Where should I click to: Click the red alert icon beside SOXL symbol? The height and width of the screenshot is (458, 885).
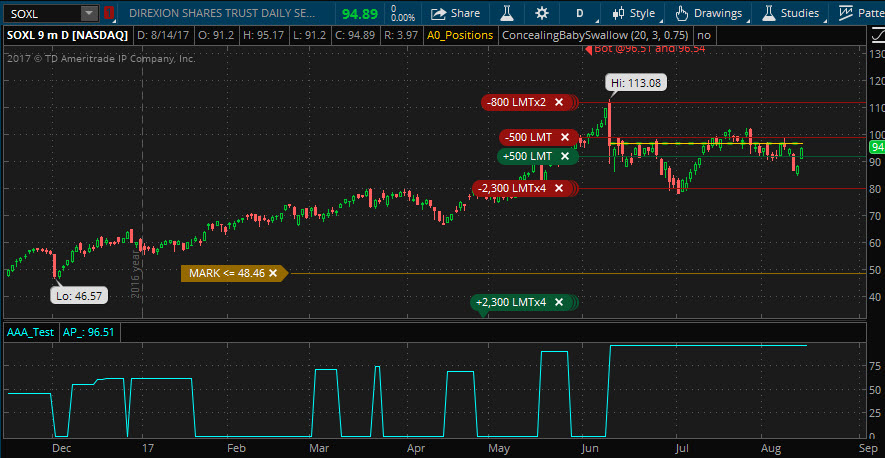click(x=108, y=13)
